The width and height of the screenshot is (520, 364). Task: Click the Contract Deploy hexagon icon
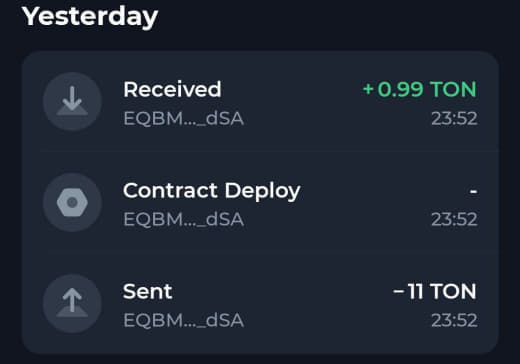(72, 202)
